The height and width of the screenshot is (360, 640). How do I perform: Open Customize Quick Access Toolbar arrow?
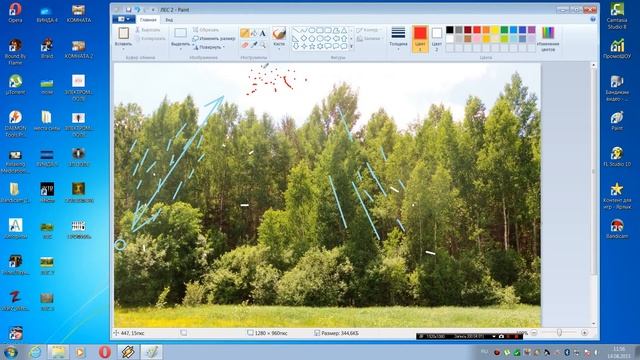pyautogui.click(x=153, y=9)
